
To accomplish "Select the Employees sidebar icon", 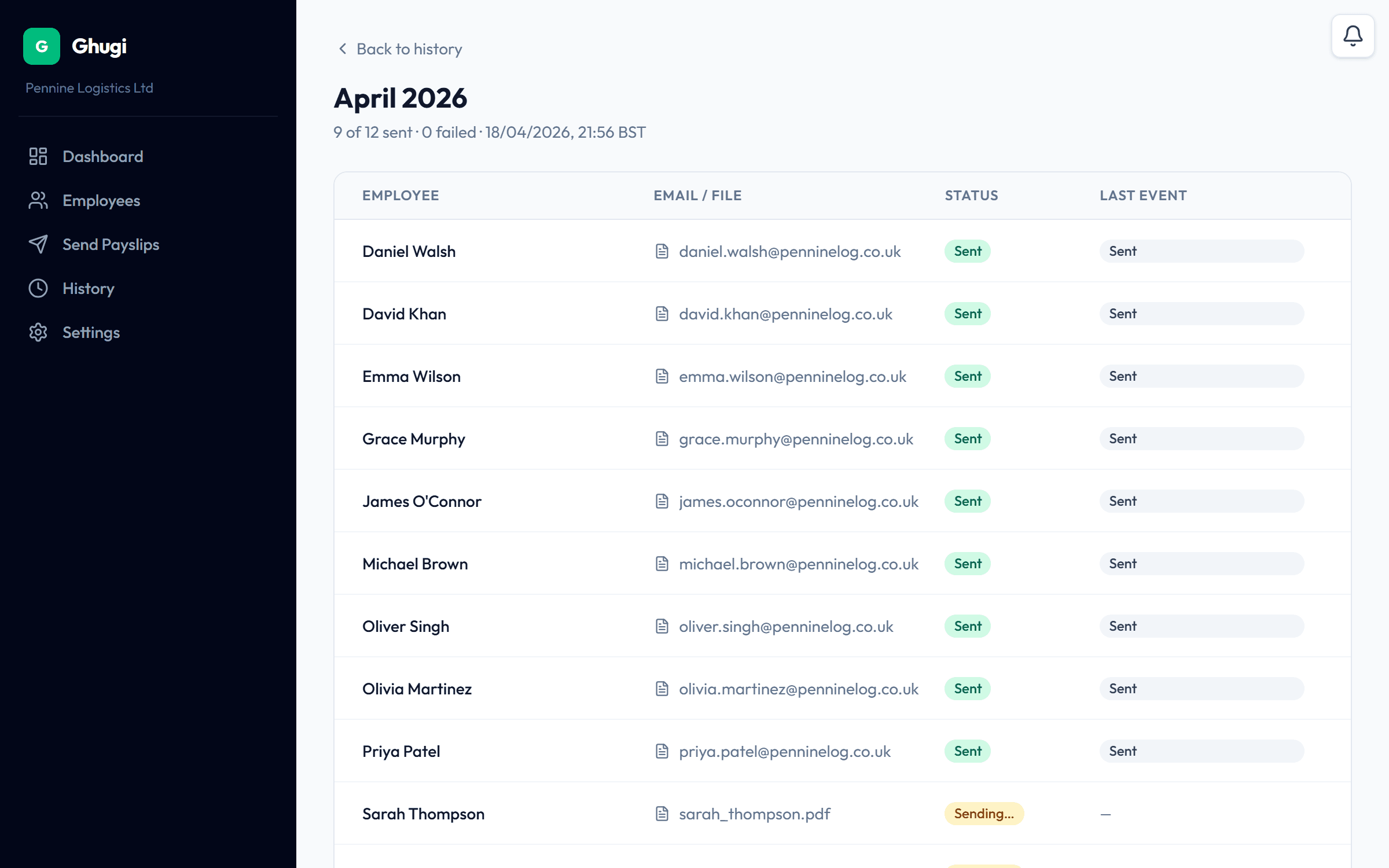I will [x=38, y=200].
